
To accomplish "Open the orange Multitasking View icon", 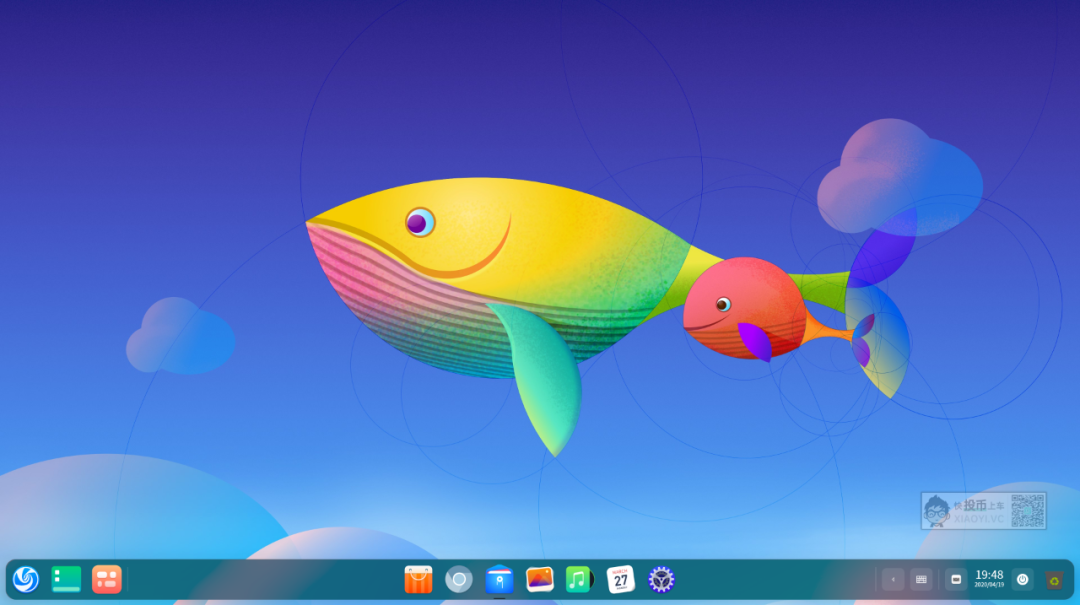I will [x=106, y=579].
